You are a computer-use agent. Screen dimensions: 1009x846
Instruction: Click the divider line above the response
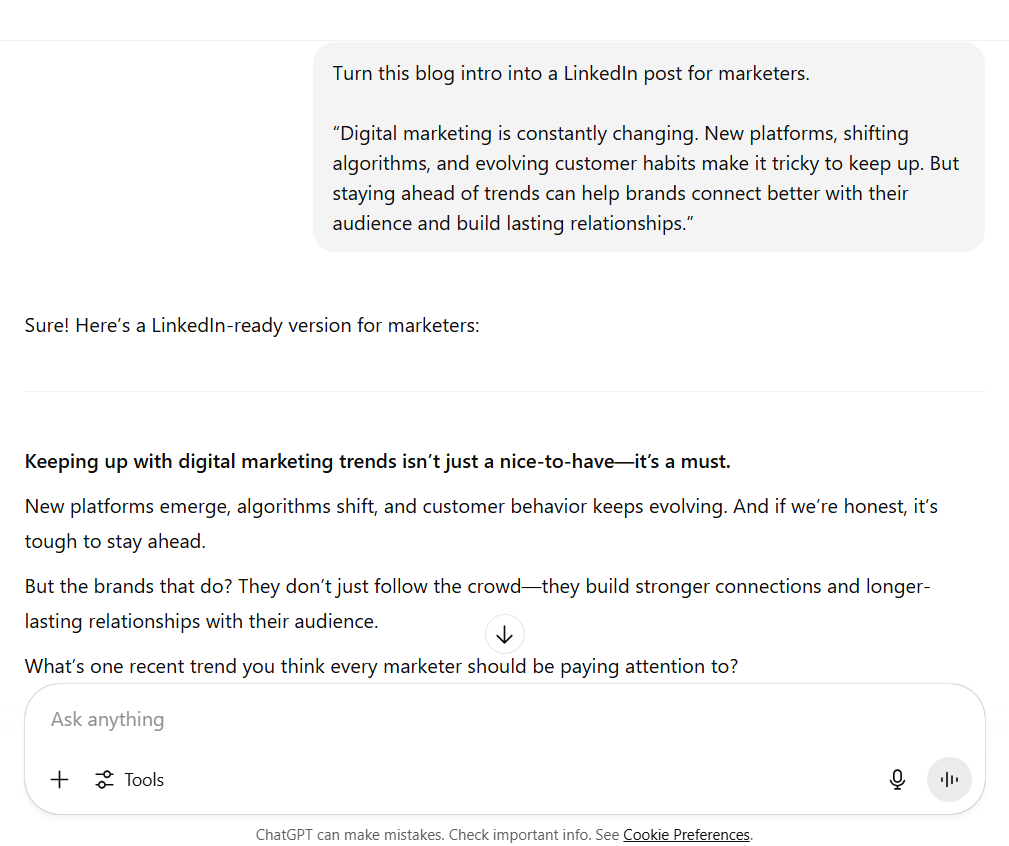coord(504,391)
